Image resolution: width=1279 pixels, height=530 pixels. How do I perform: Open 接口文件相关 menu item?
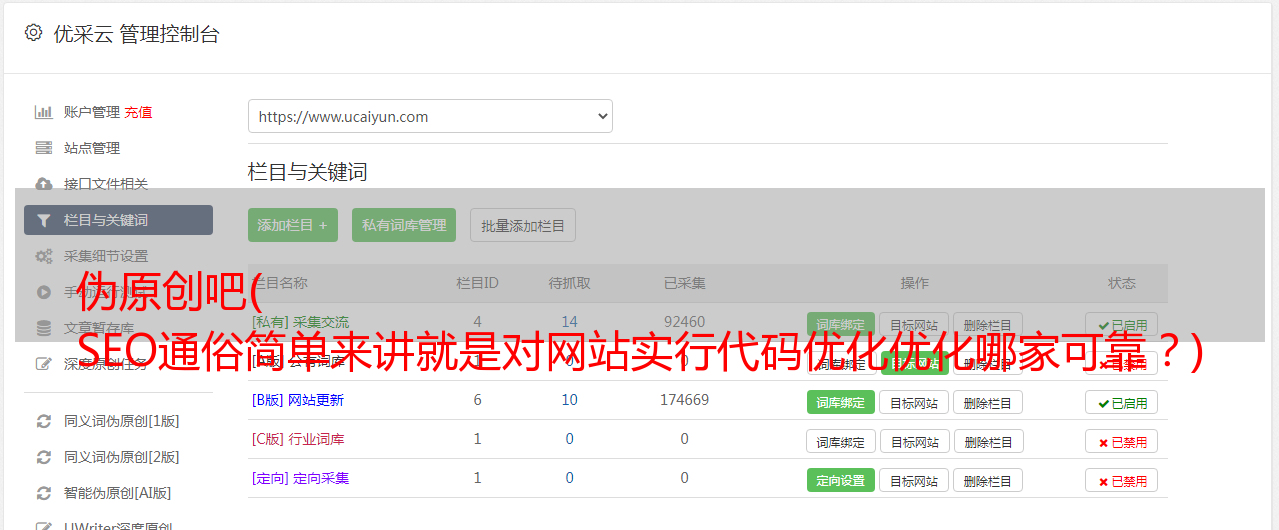(106, 184)
